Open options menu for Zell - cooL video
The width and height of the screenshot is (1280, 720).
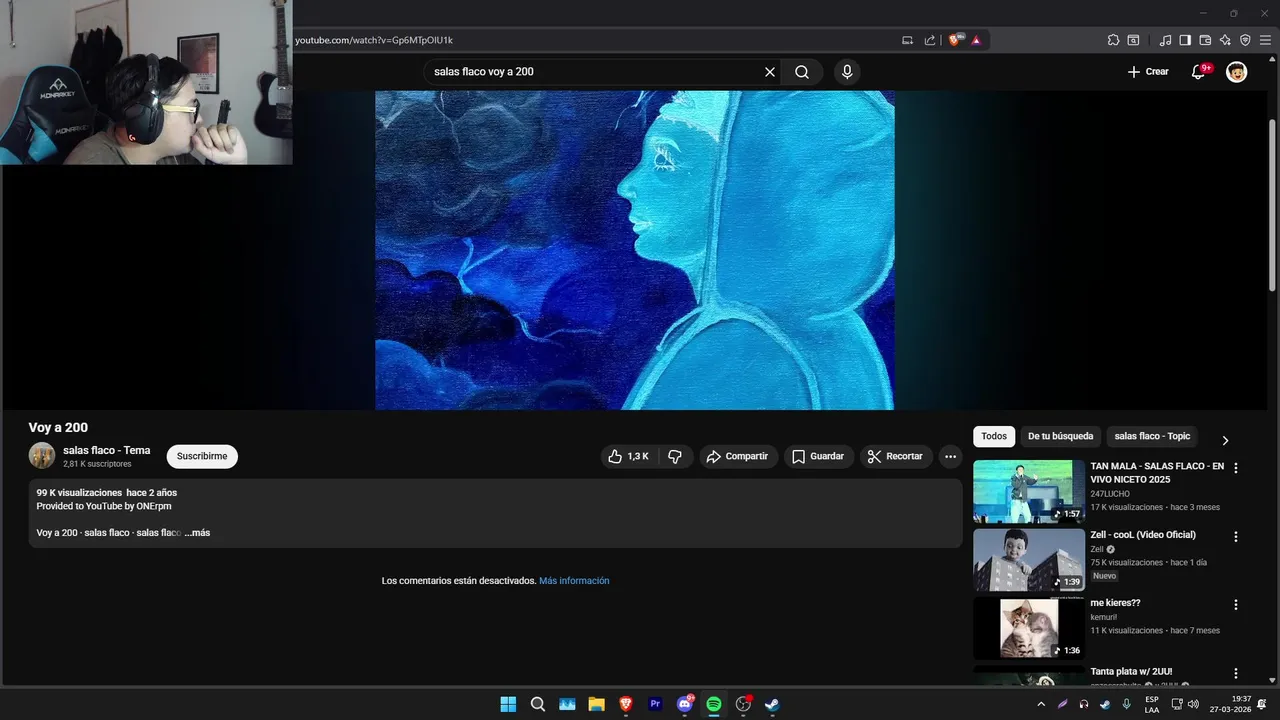tap(1235, 537)
